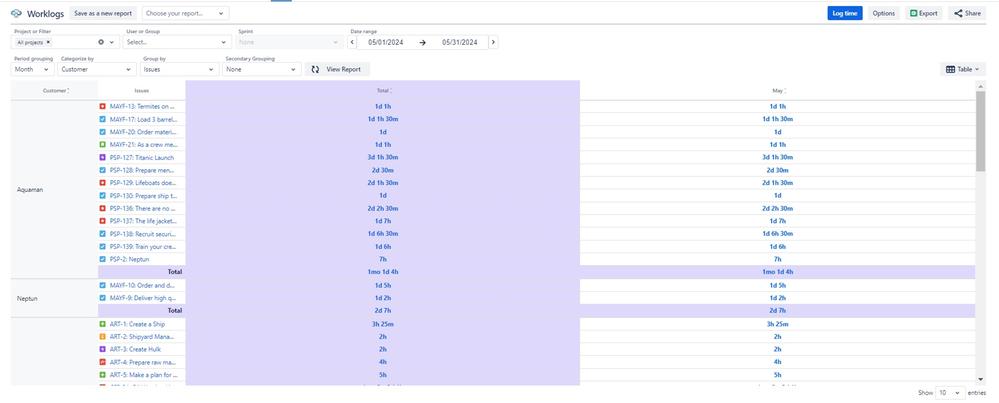Clear the Project or Filter field
The image size is (999, 403).
click(101, 42)
